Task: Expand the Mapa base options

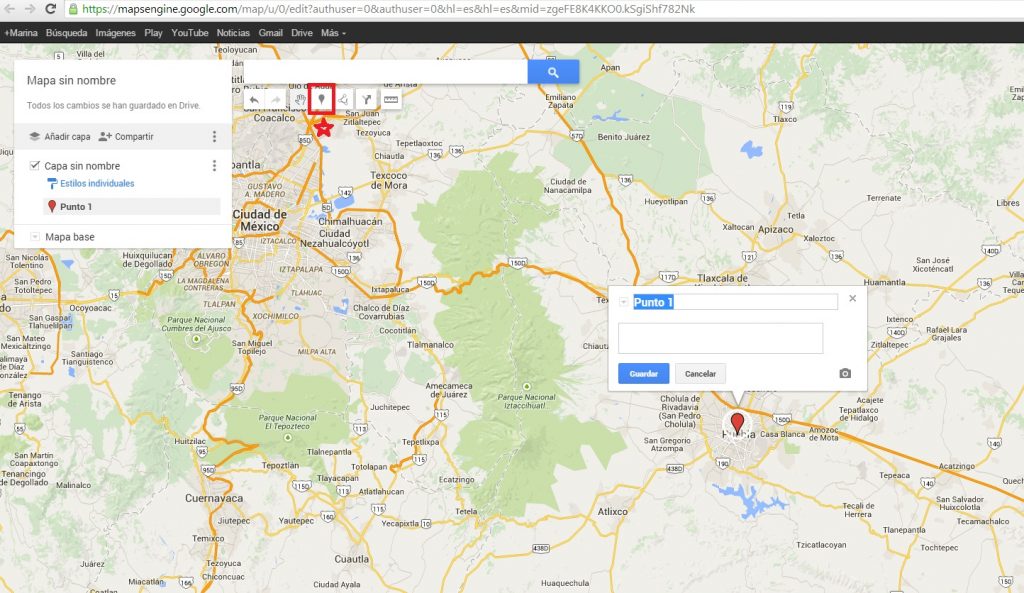Action: click(35, 236)
